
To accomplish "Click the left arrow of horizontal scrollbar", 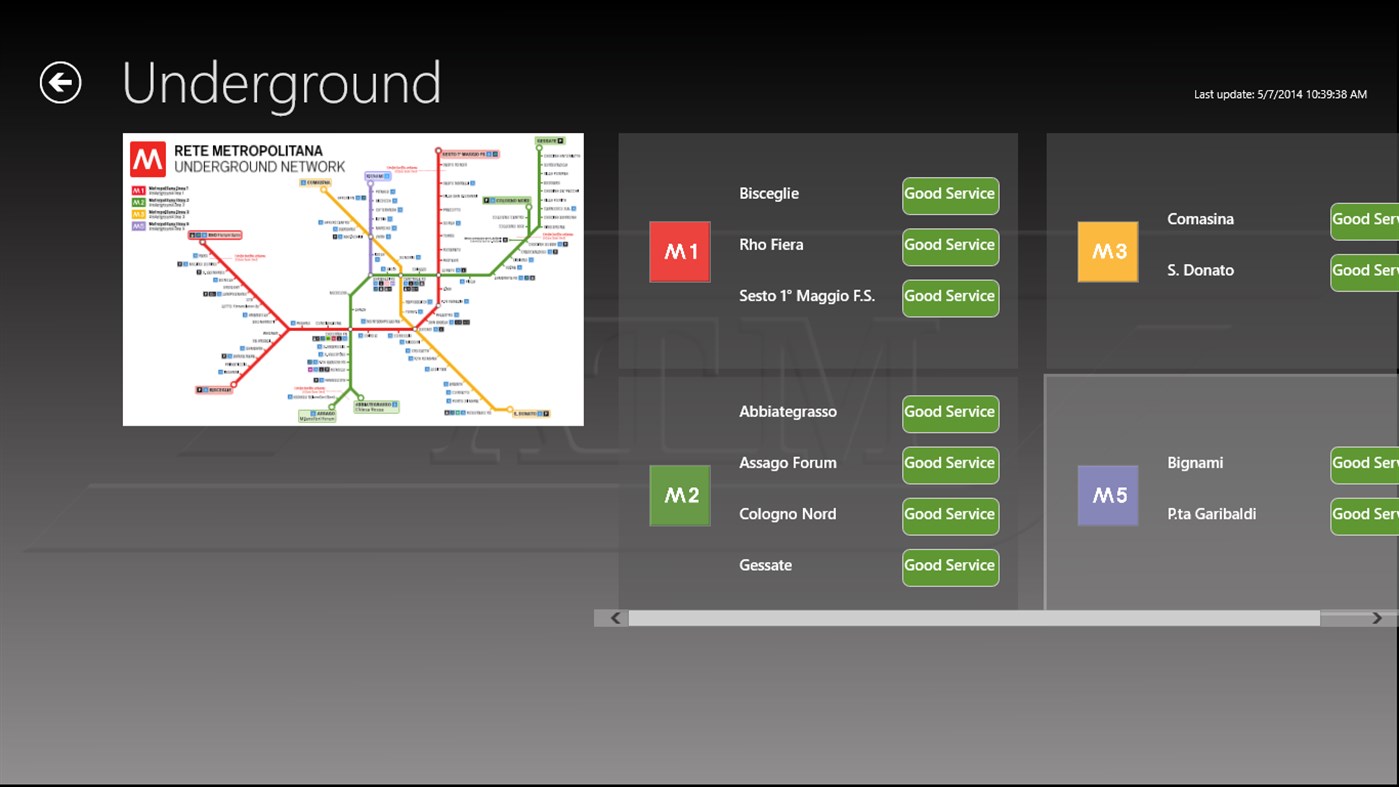I will pyautogui.click(x=615, y=618).
